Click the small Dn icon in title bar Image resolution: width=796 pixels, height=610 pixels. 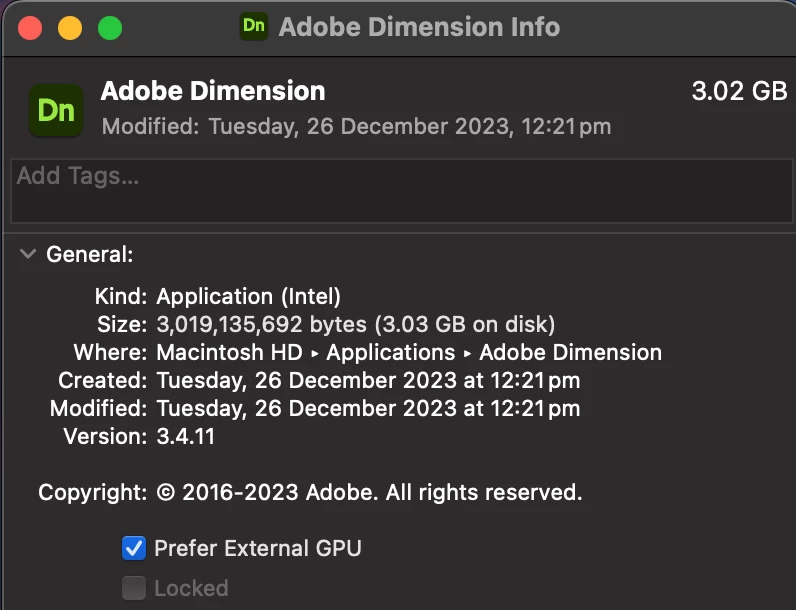tap(254, 26)
